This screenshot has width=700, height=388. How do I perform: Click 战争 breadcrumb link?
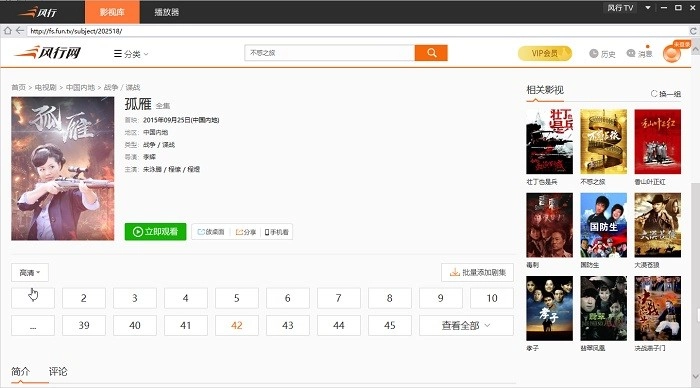[x=111, y=88]
